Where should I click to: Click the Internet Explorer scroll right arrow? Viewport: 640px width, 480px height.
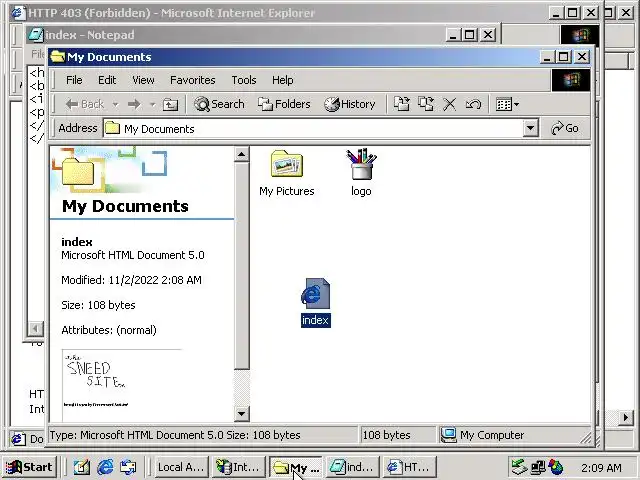click(625, 417)
